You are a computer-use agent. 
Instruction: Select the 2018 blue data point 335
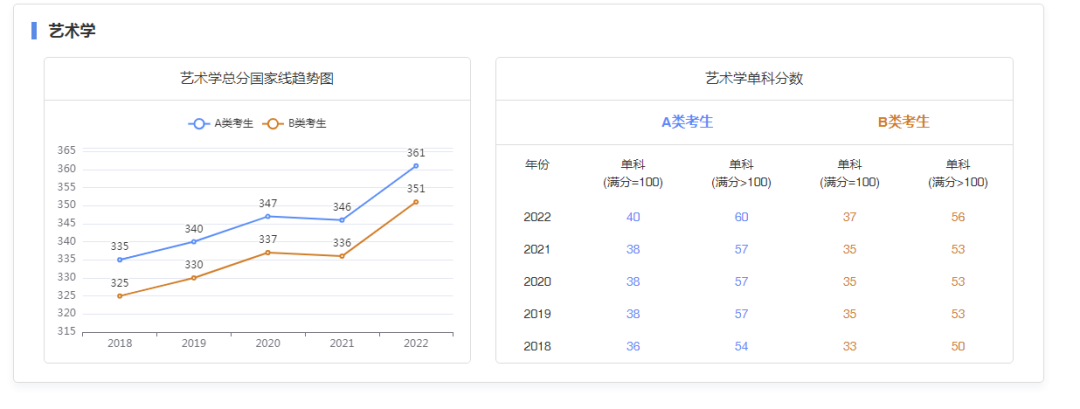120,260
